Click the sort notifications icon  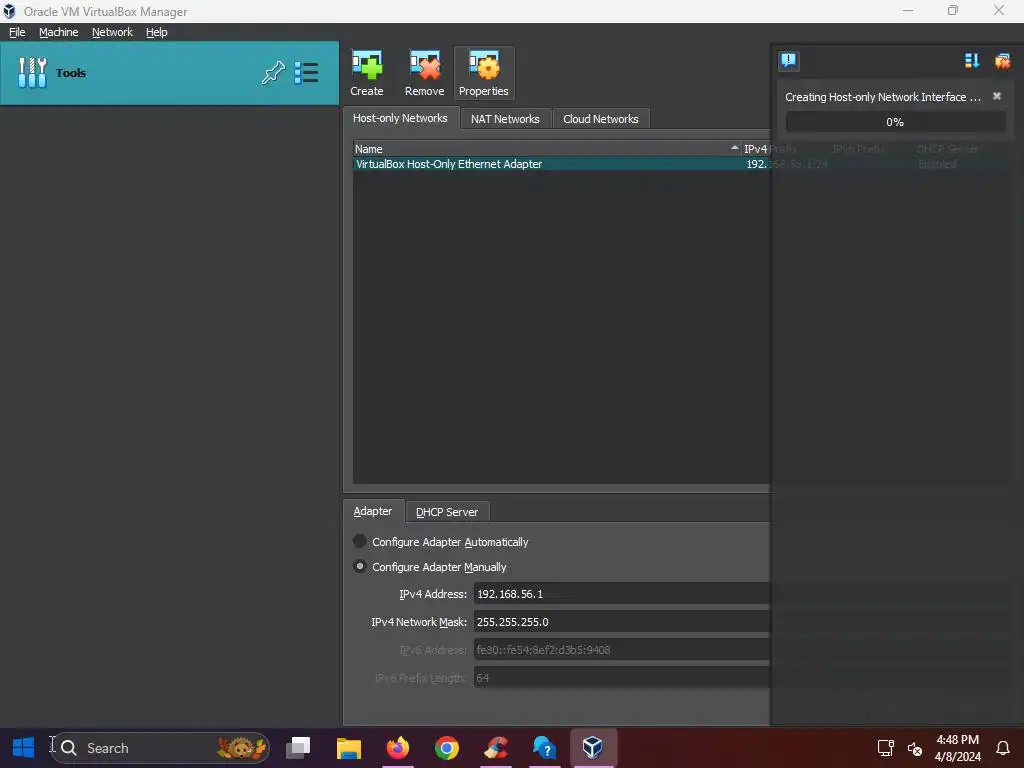(x=972, y=61)
